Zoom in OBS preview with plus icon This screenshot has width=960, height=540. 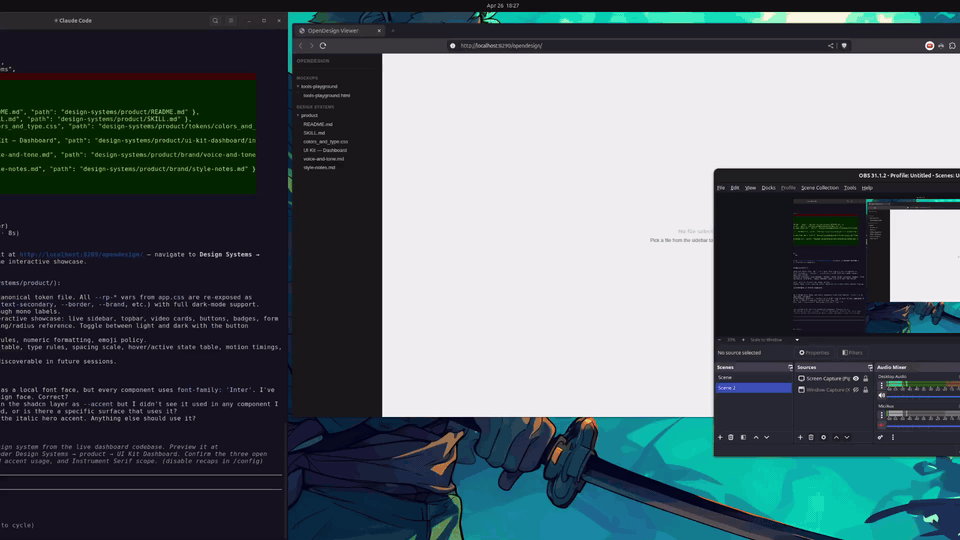pyautogui.click(x=743, y=340)
